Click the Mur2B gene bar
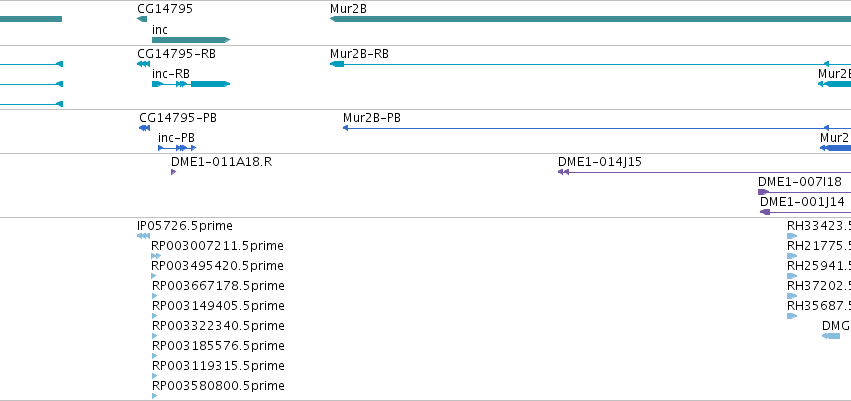The width and height of the screenshot is (851, 401). (590, 19)
